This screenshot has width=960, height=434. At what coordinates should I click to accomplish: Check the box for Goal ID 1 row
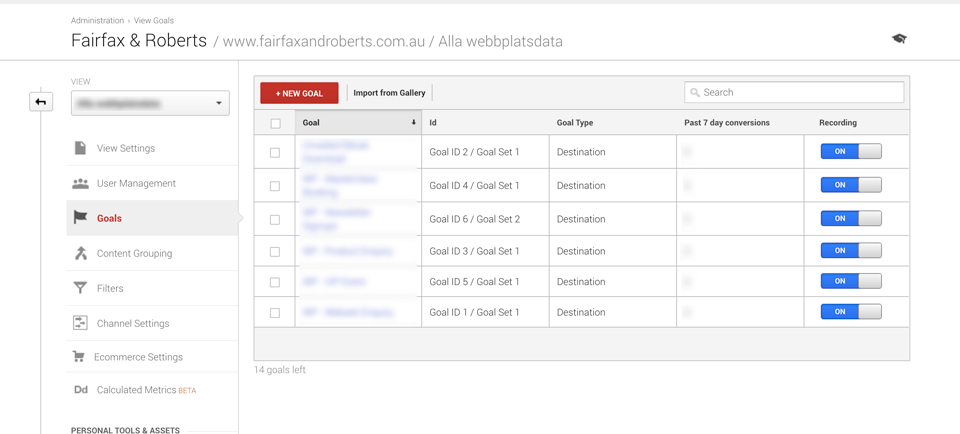pyautogui.click(x=275, y=313)
